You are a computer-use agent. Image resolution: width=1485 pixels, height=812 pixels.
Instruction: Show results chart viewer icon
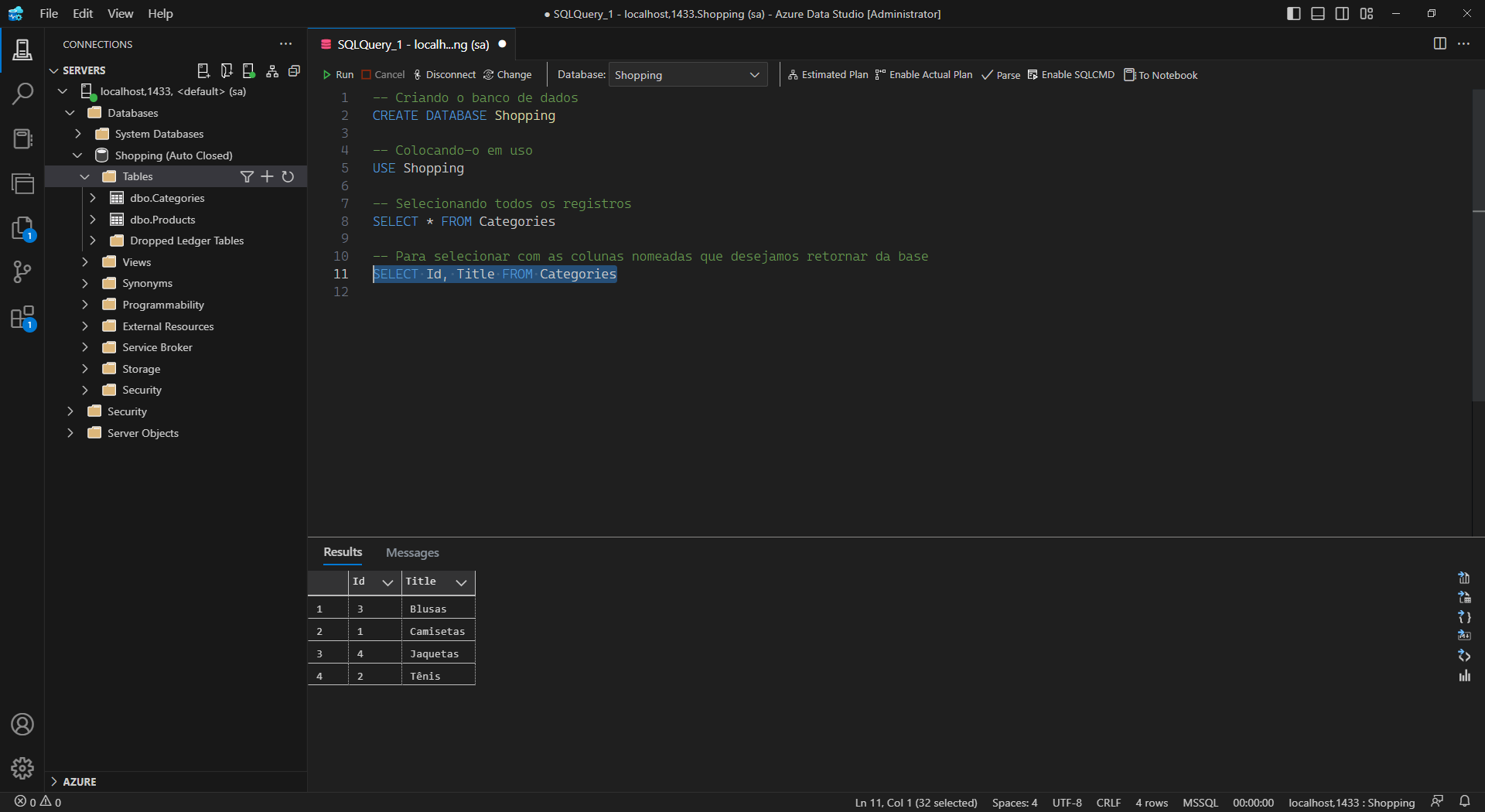(1464, 676)
